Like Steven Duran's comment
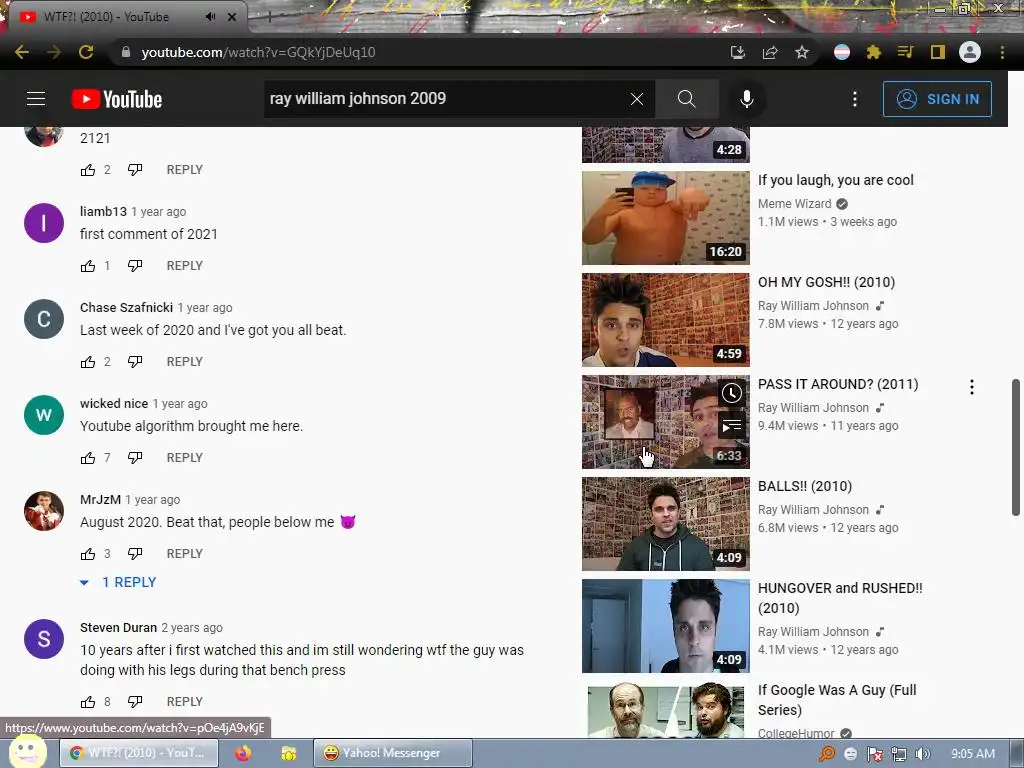This screenshot has width=1024, height=768. (x=88, y=702)
